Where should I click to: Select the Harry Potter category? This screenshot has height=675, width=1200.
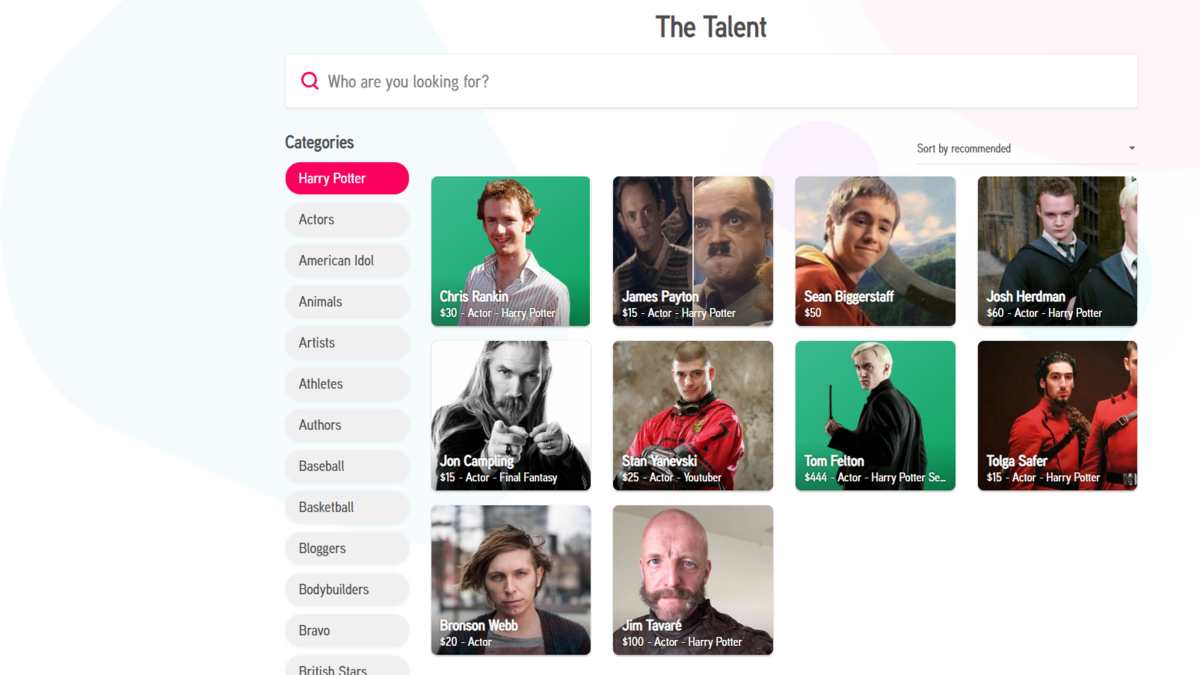coord(347,178)
